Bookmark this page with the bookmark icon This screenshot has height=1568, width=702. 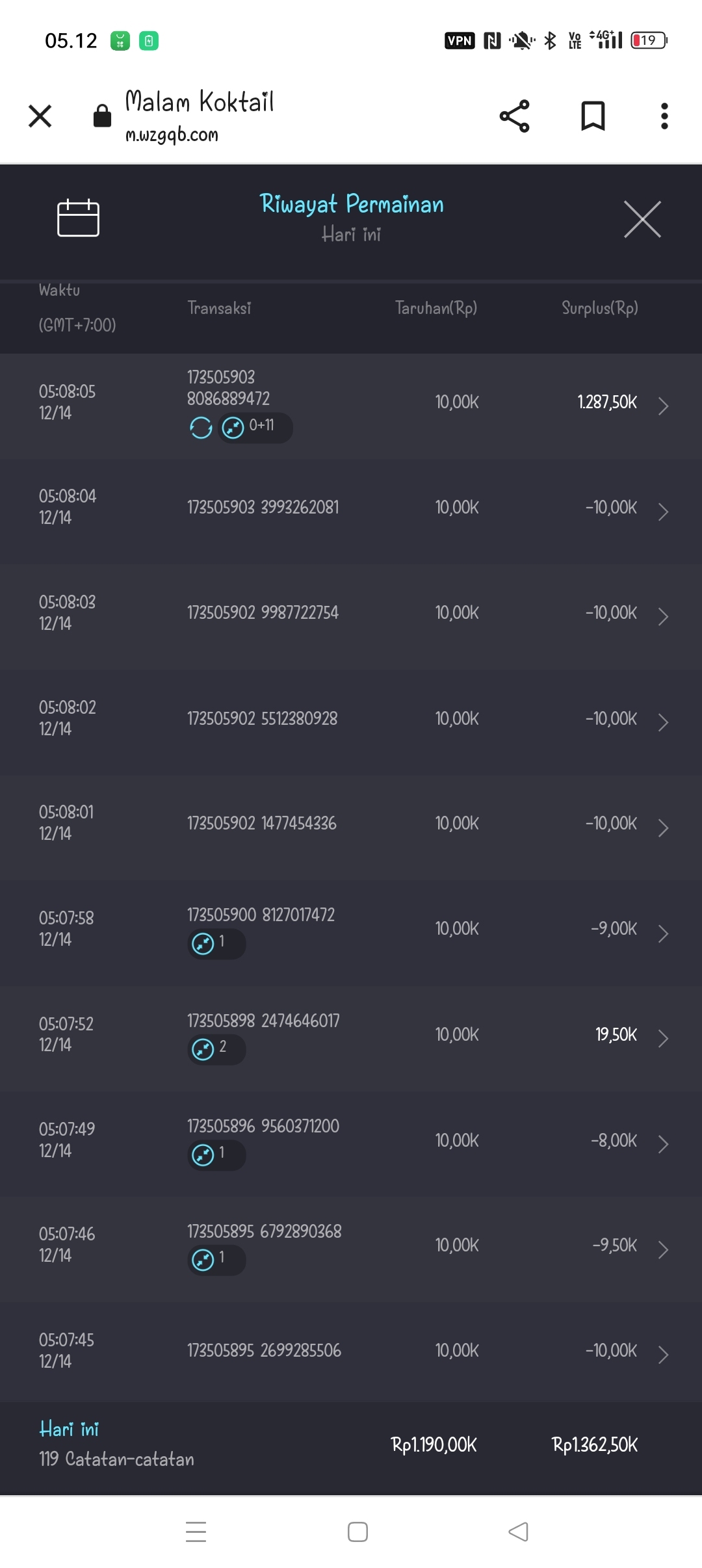[x=592, y=116]
